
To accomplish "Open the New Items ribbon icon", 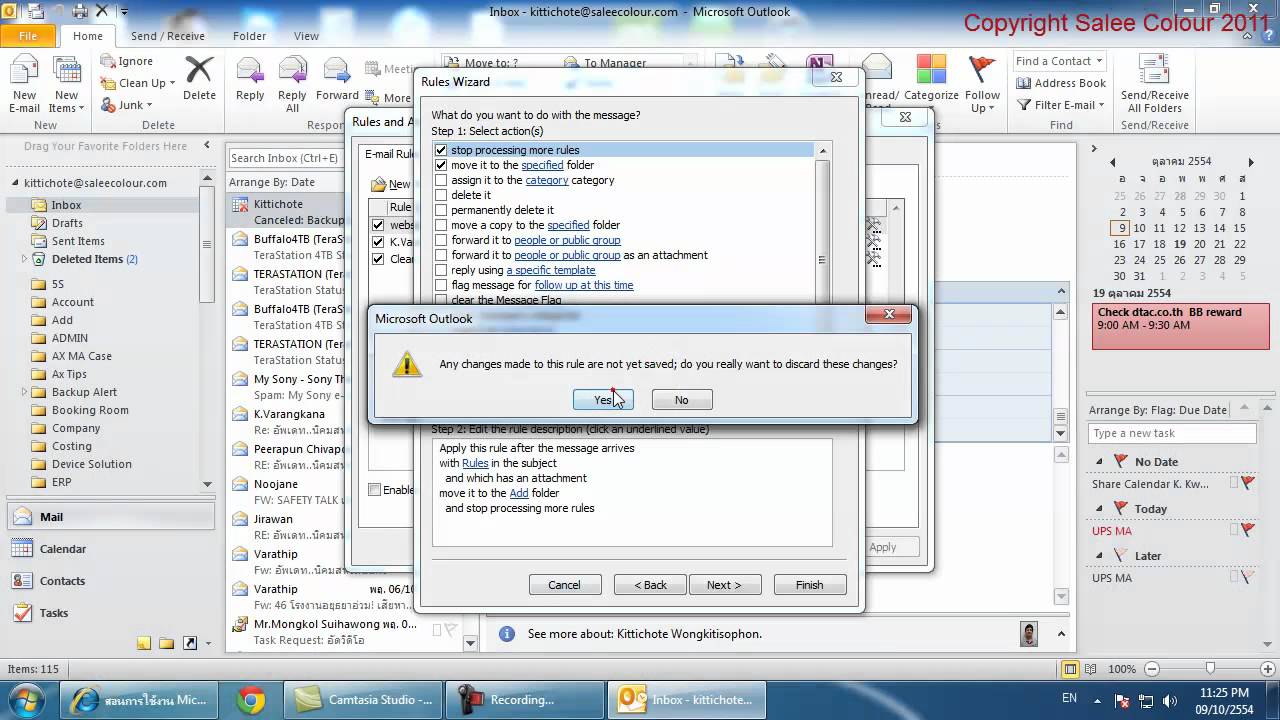I will coord(66,85).
